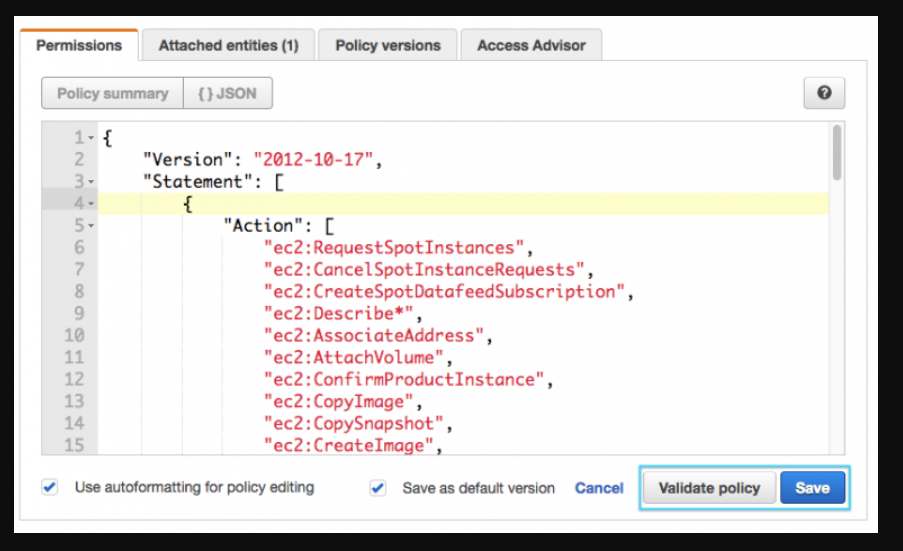Uncheck Use autoformatting for policy editing

tap(50, 487)
